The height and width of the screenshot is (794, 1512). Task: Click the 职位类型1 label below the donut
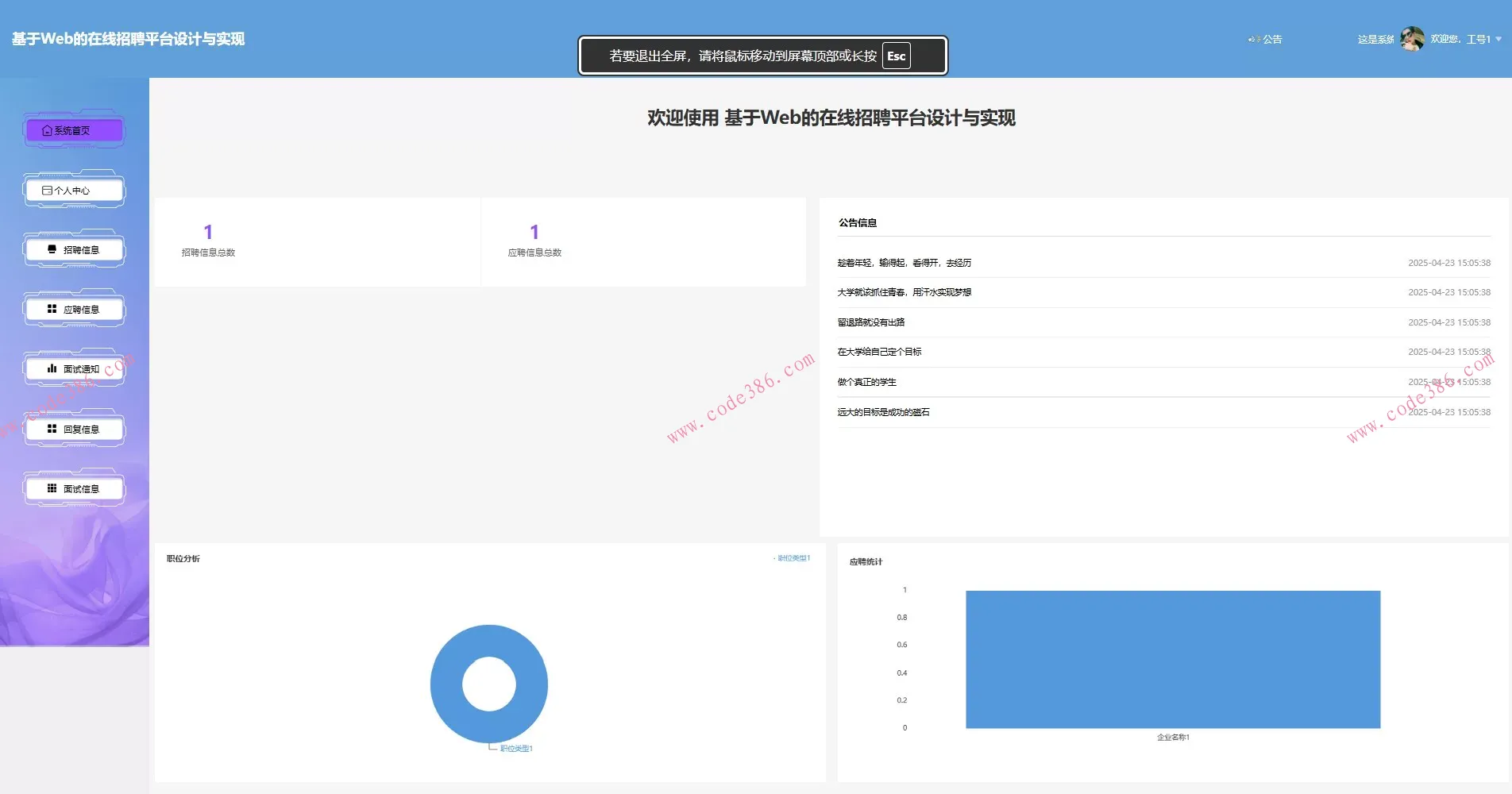point(516,749)
